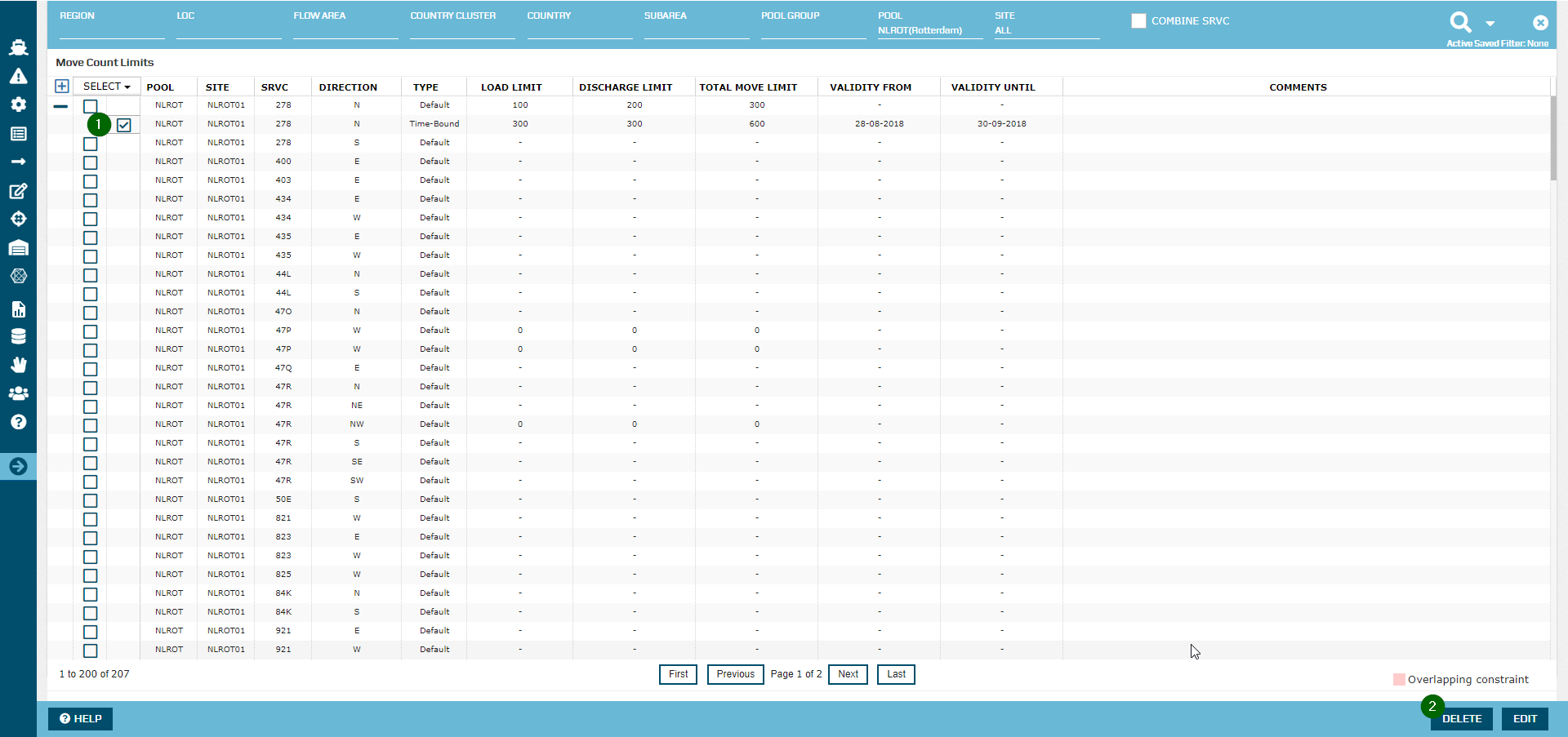Sort by the LOAD LIMIT column header
Screen dimensions: 1568x737
pos(511,87)
